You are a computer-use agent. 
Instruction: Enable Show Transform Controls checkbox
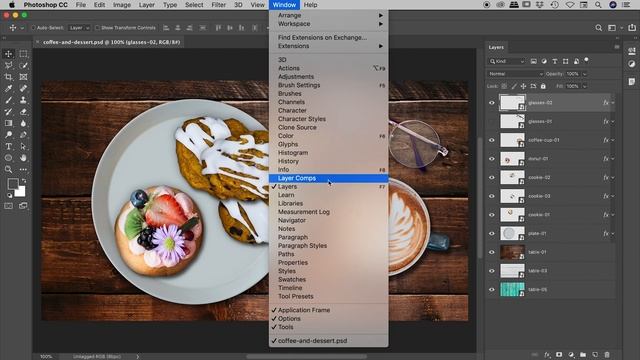(97, 28)
